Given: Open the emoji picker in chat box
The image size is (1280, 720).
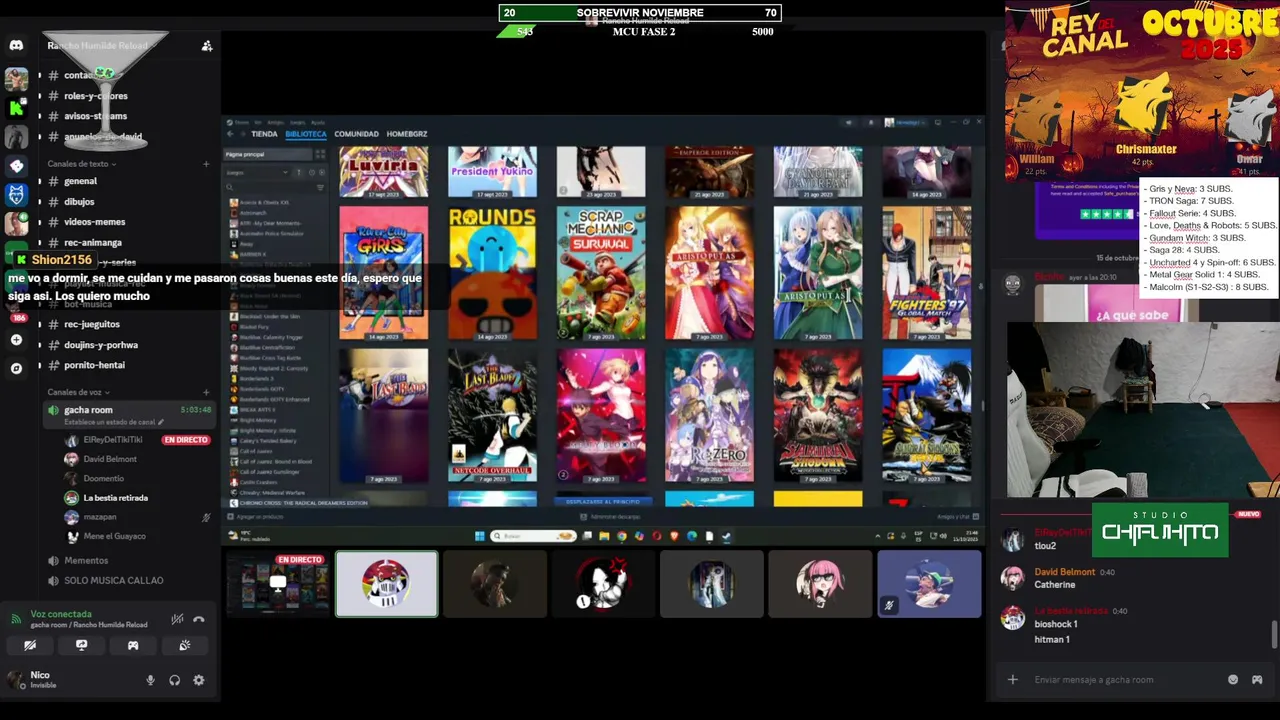Looking at the screenshot, I should pos(1233,680).
